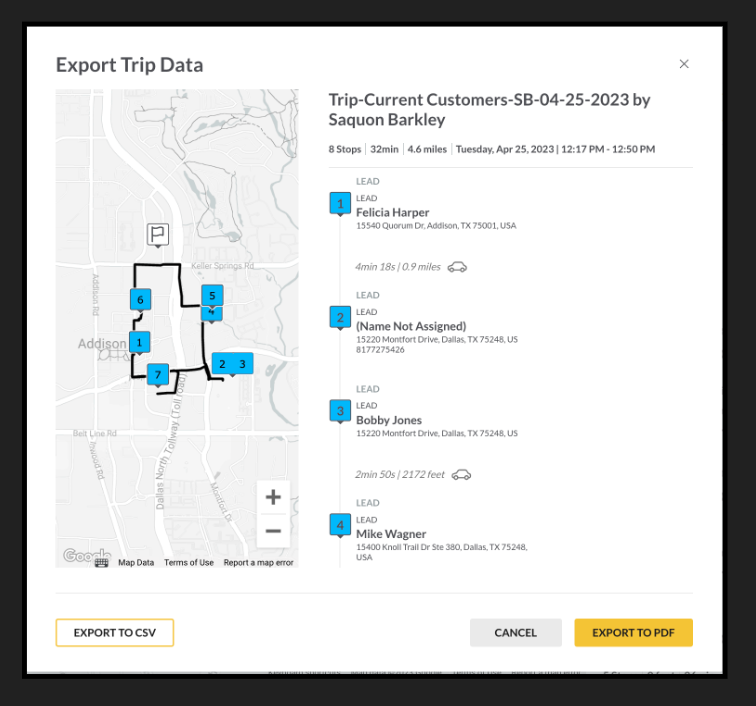Select the Mike Wagner stop name
Screen dimensions: 756x706
point(391,534)
